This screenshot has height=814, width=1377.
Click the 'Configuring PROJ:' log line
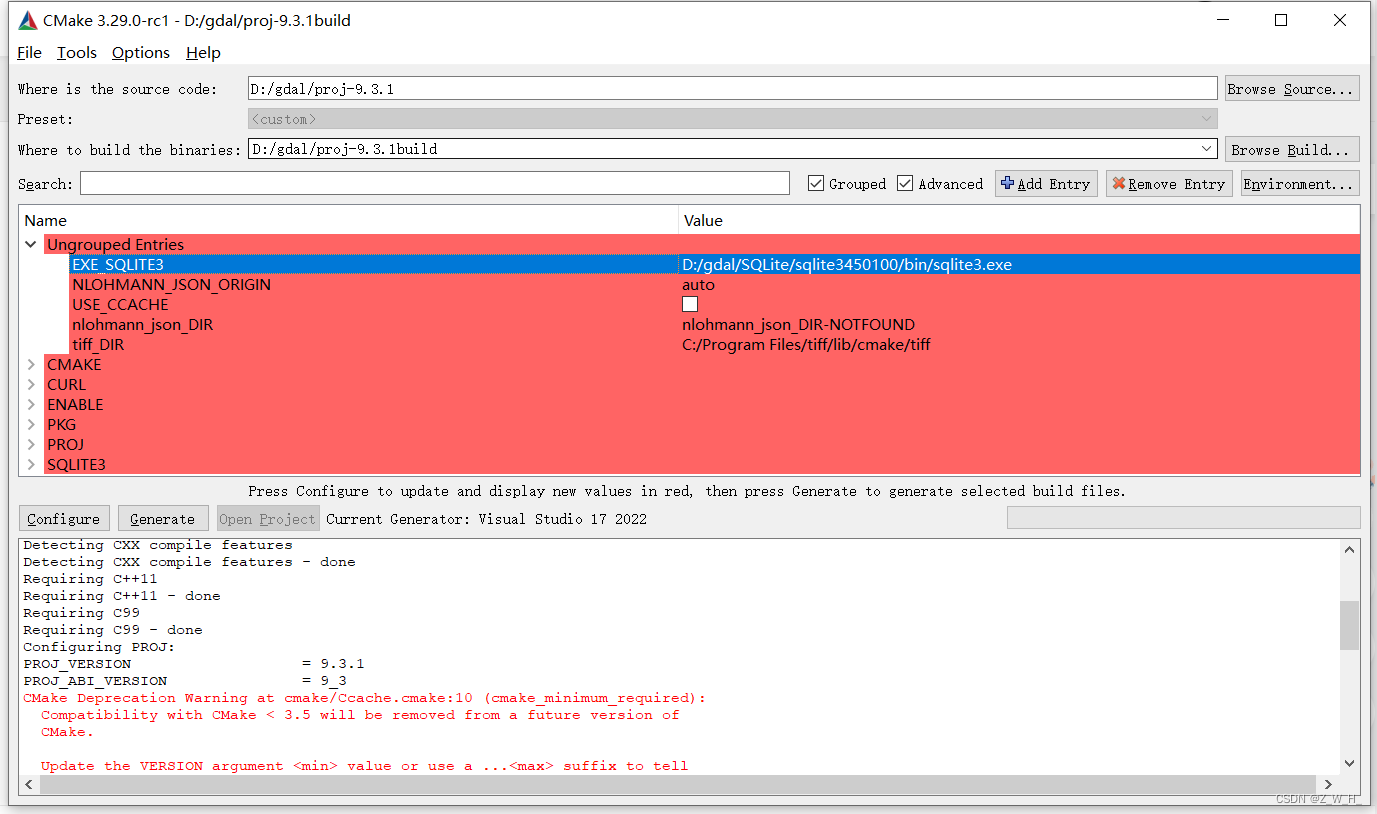point(99,647)
